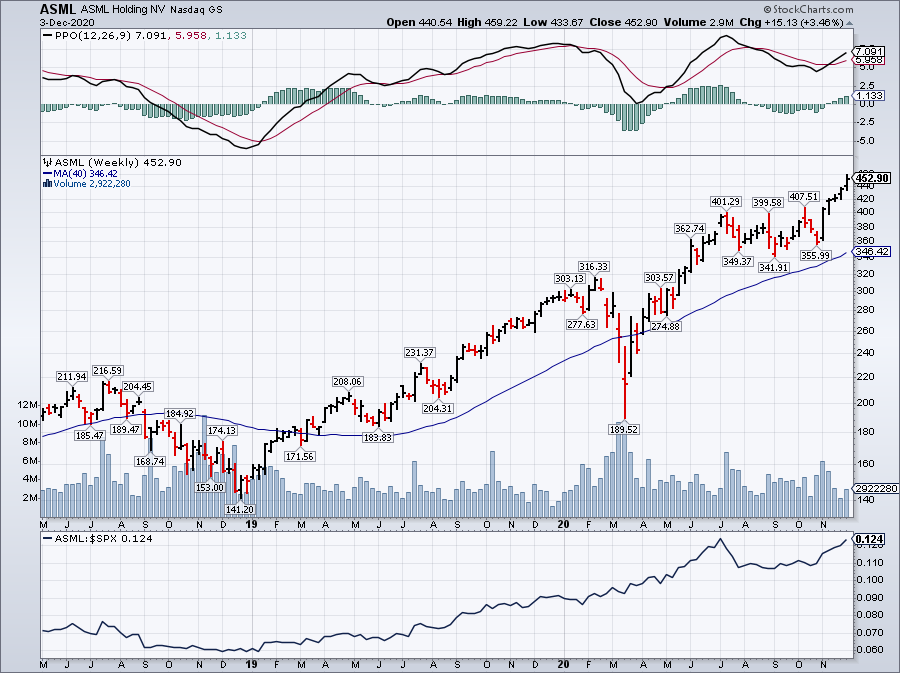Click the bar-chart icon before ASML (Weekly)
Screen dimensions: 900x673
pyautogui.click(x=48, y=162)
